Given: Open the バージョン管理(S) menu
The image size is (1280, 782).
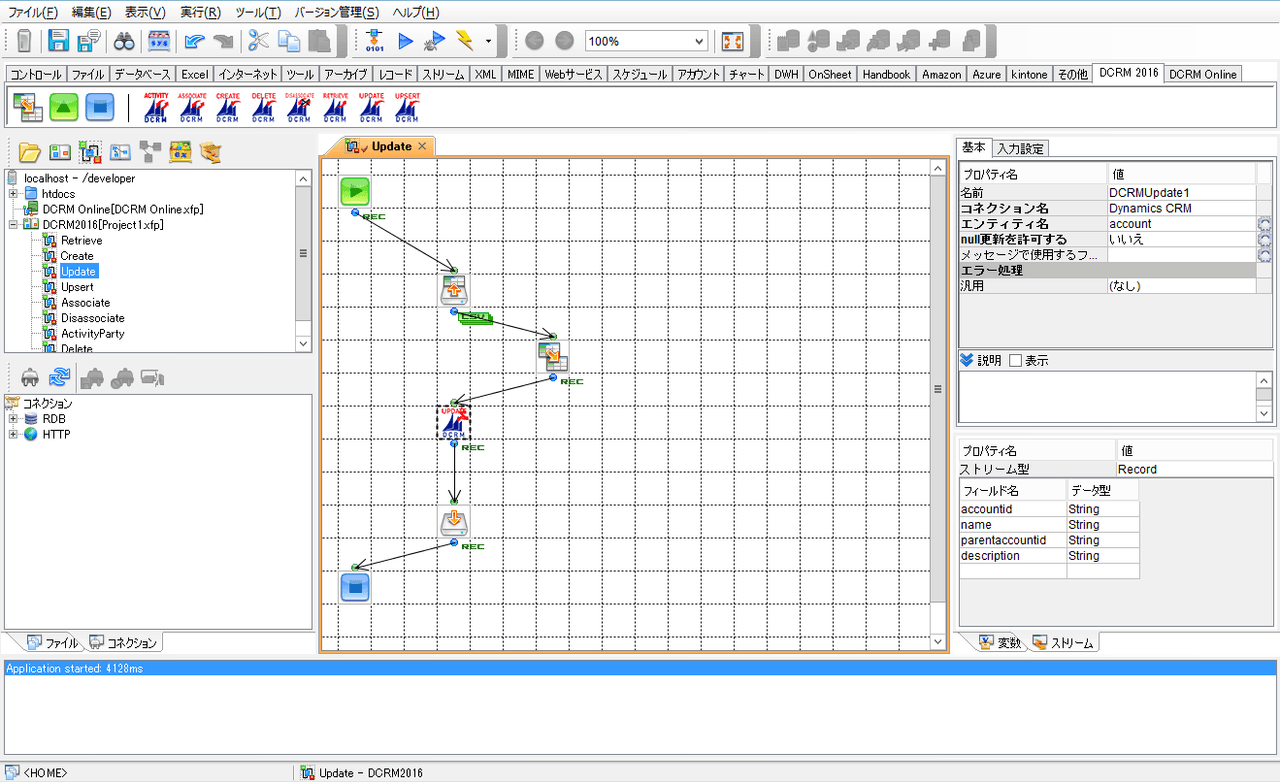Looking at the screenshot, I should (337, 12).
